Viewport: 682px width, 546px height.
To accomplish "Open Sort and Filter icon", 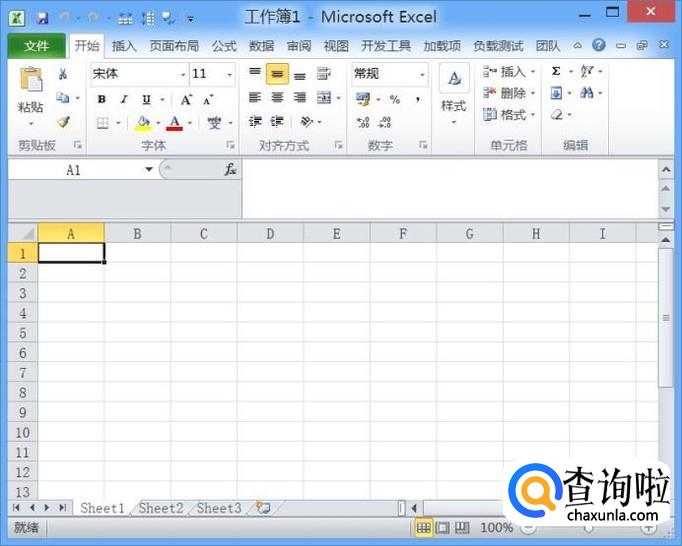I will [x=587, y=71].
